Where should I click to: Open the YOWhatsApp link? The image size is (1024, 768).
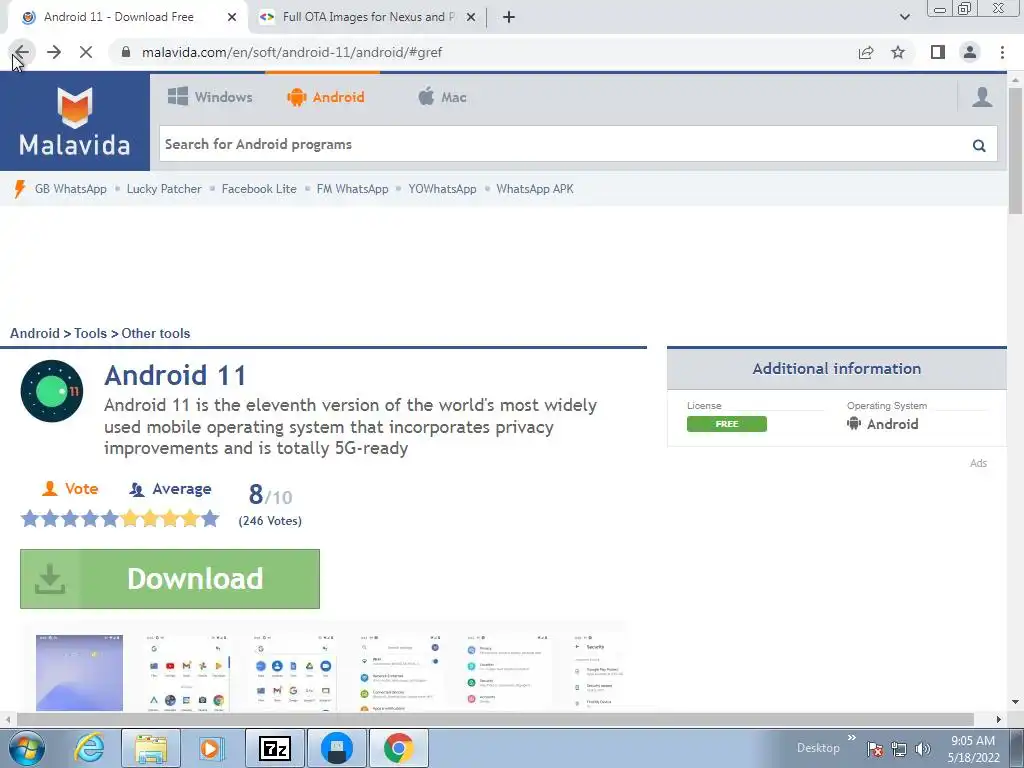(x=442, y=189)
